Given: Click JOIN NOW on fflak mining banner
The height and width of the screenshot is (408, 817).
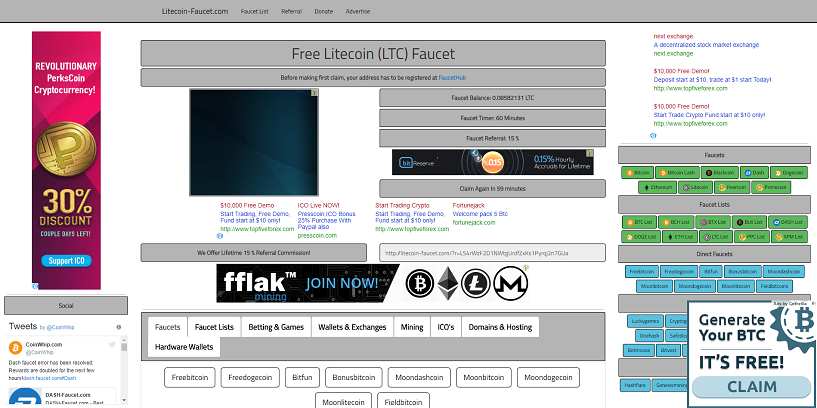Looking at the screenshot, I should (x=341, y=283).
